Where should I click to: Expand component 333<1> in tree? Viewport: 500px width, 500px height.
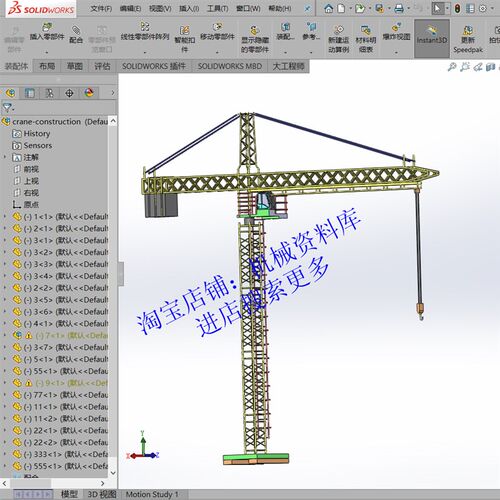point(5,454)
